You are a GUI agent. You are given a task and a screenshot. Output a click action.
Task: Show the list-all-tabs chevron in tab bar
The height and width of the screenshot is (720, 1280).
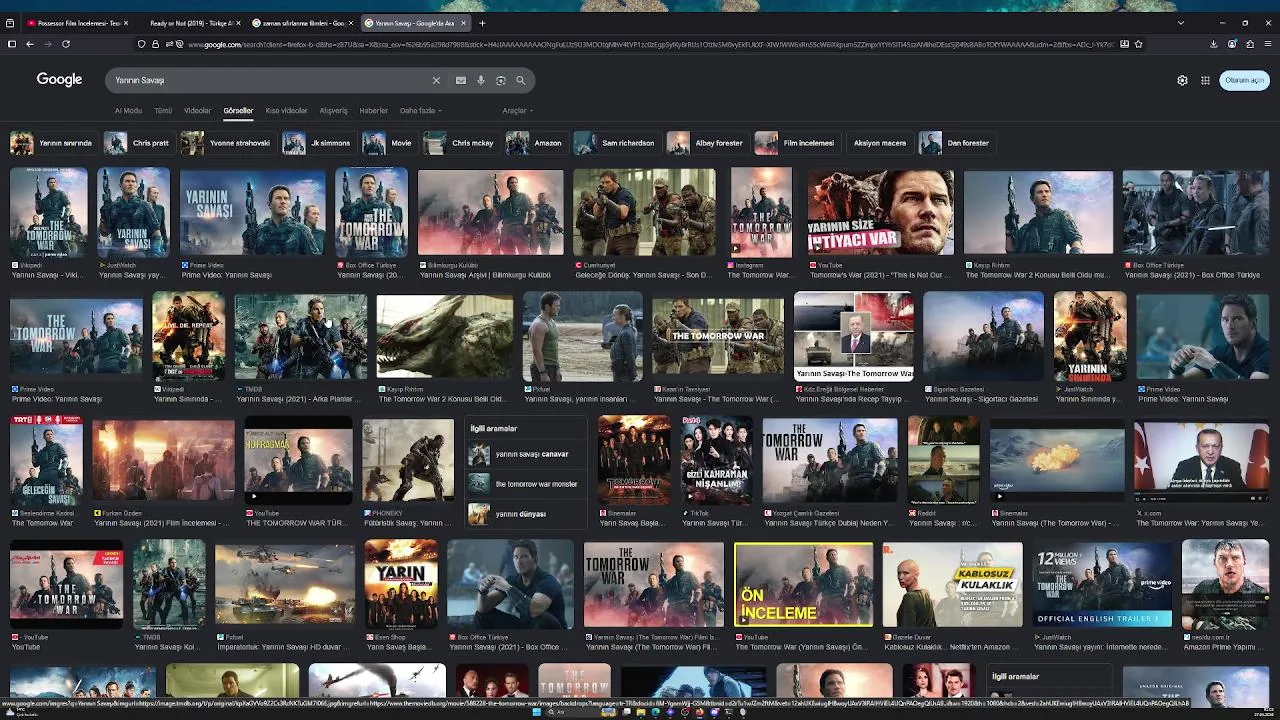tap(1181, 23)
